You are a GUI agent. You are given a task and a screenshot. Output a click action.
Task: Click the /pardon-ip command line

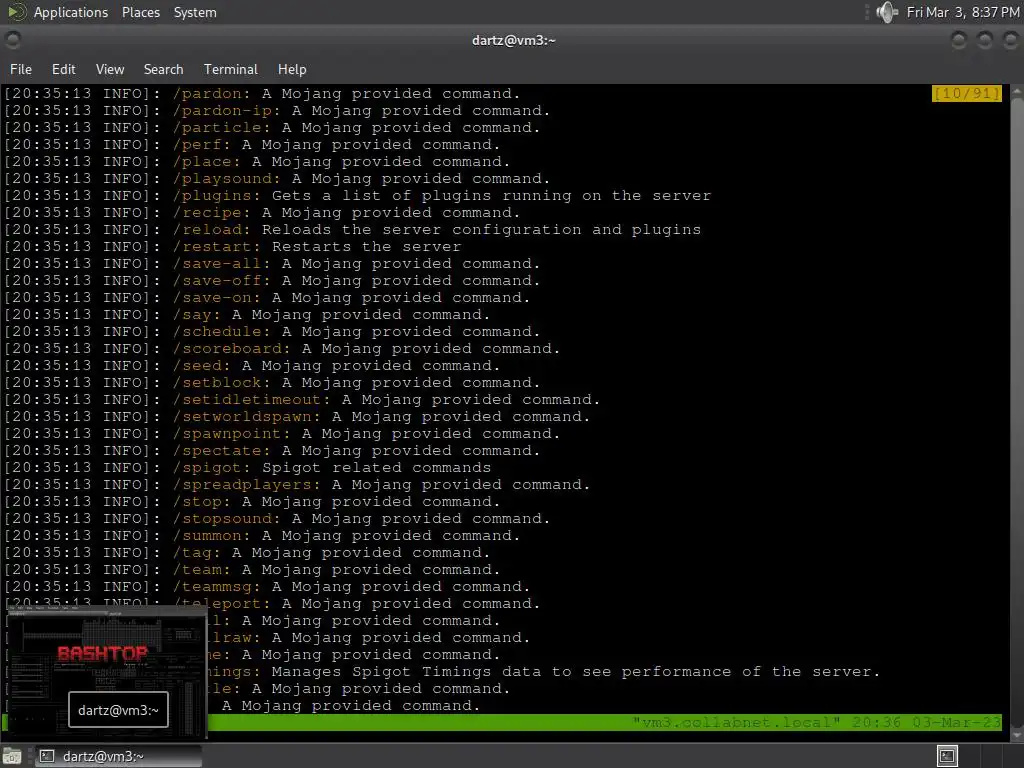(x=278, y=110)
